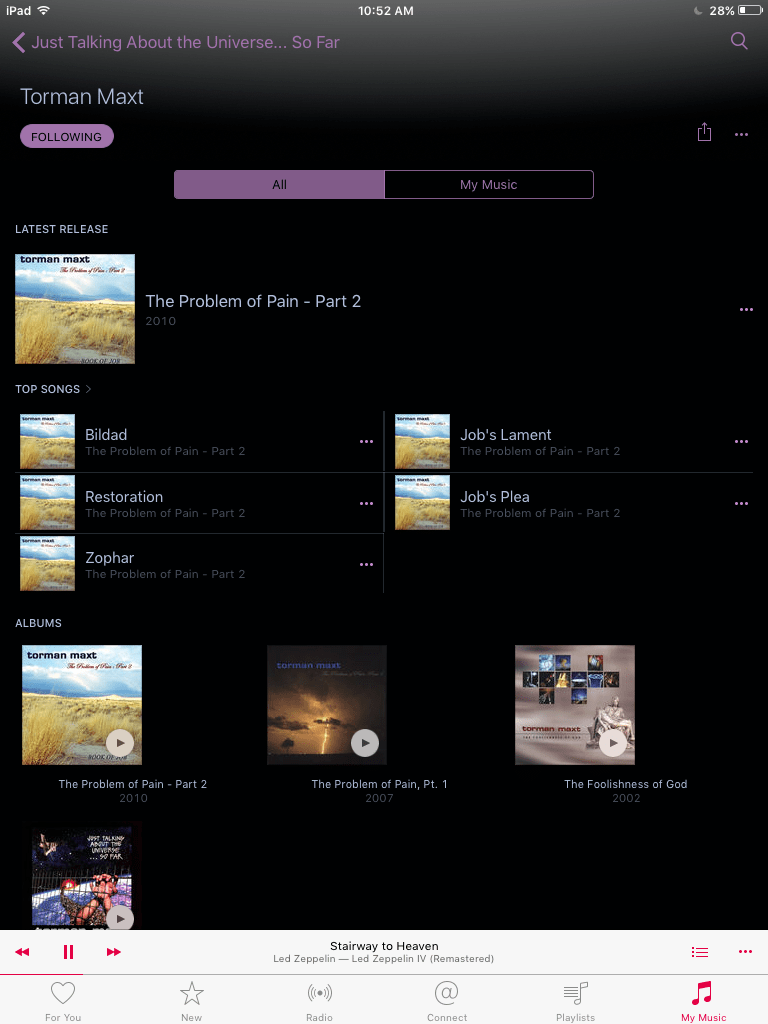The width and height of the screenshot is (768, 1024).
Task: Expand the TOP SONGS list
Action: click(x=53, y=389)
